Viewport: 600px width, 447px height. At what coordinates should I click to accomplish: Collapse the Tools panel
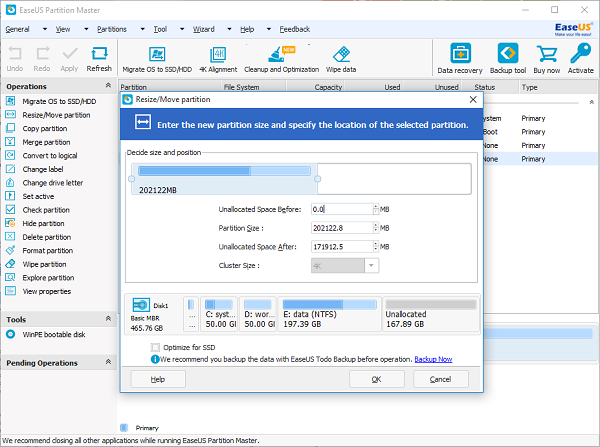(x=108, y=318)
